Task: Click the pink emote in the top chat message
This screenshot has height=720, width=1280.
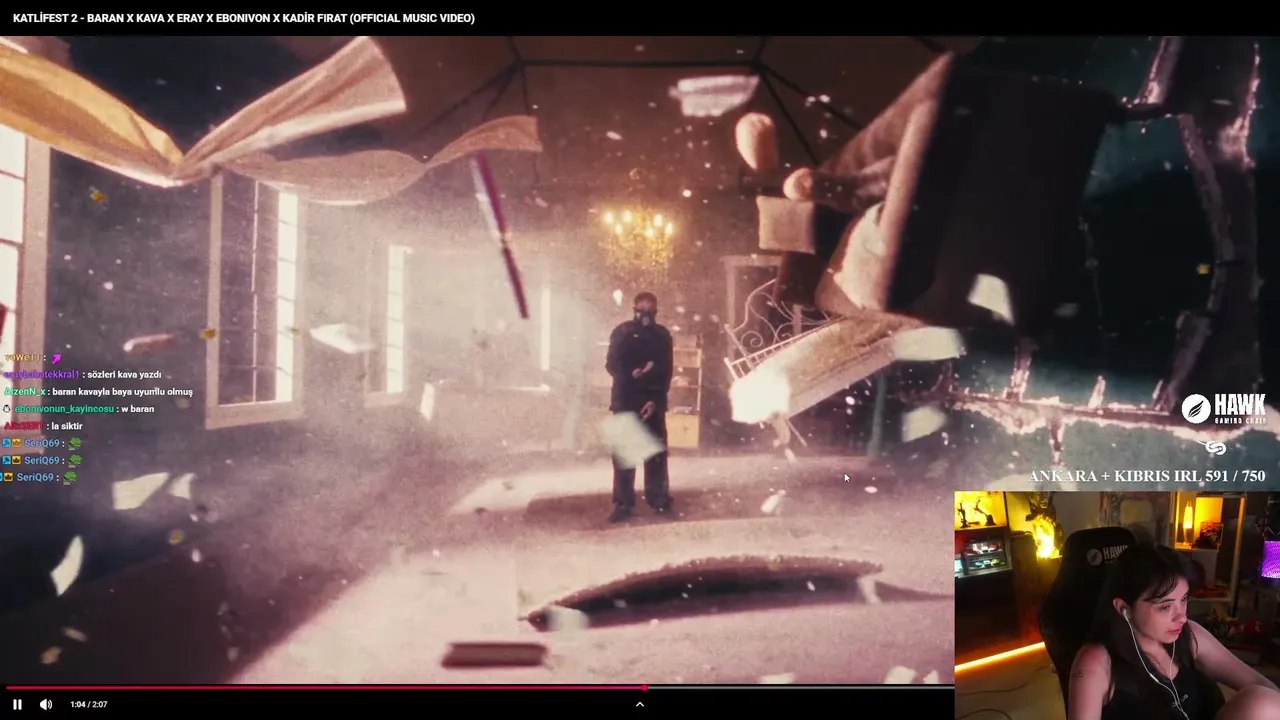Action: [x=56, y=358]
